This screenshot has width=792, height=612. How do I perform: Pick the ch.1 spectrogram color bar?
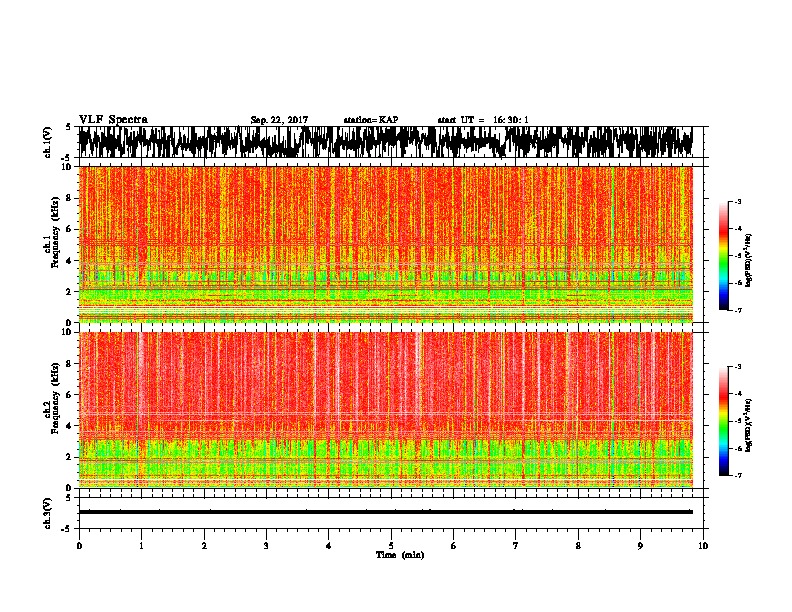[x=723, y=256]
